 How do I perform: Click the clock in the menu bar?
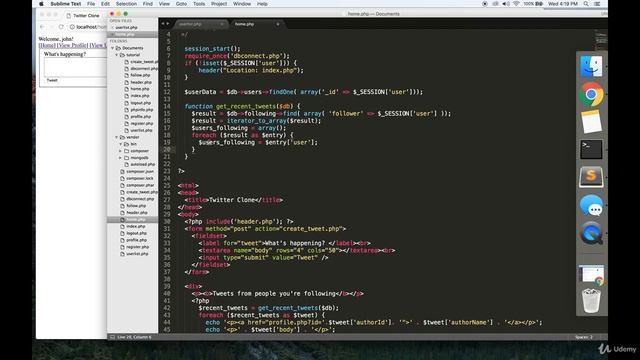563,4
